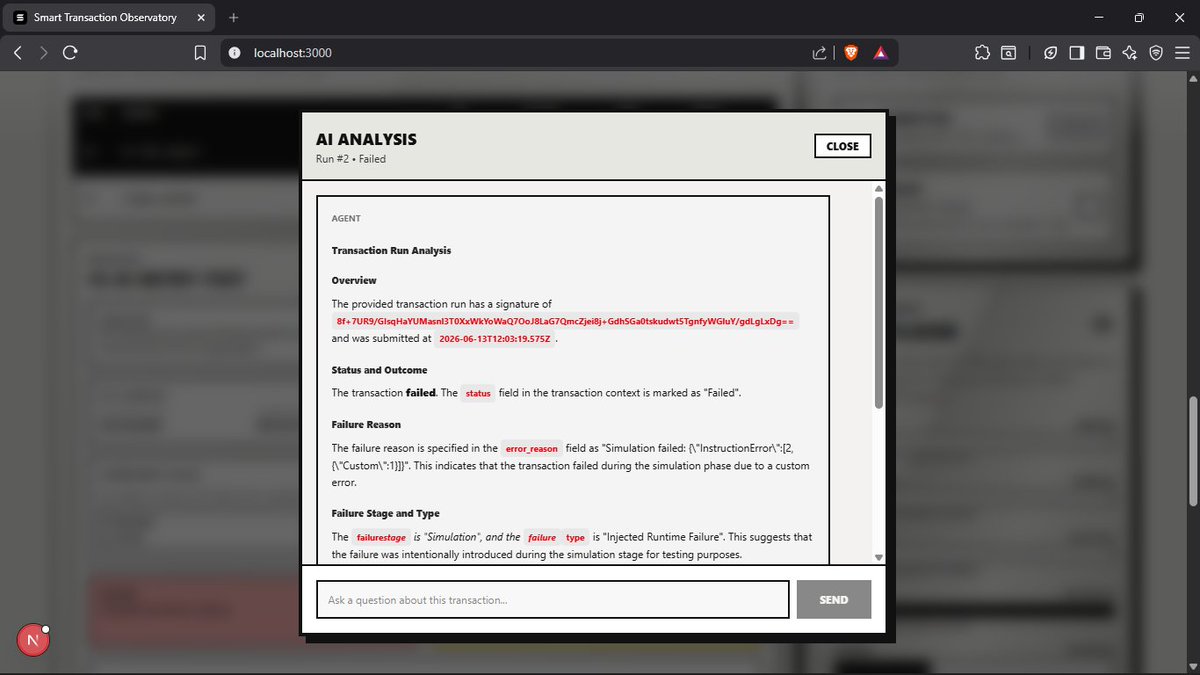The width and height of the screenshot is (1200, 675).
Task: Click the Brave Shields lion icon
Action: click(x=852, y=53)
